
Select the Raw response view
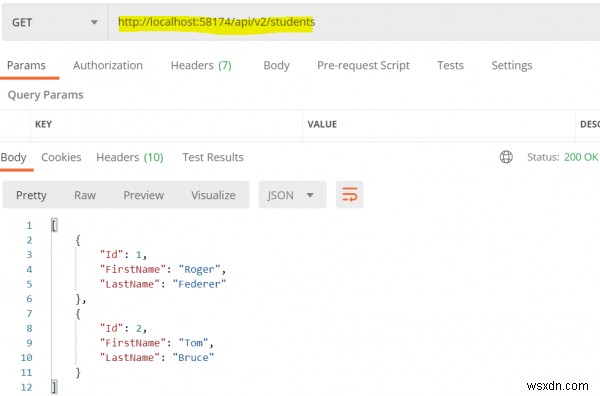click(x=85, y=195)
